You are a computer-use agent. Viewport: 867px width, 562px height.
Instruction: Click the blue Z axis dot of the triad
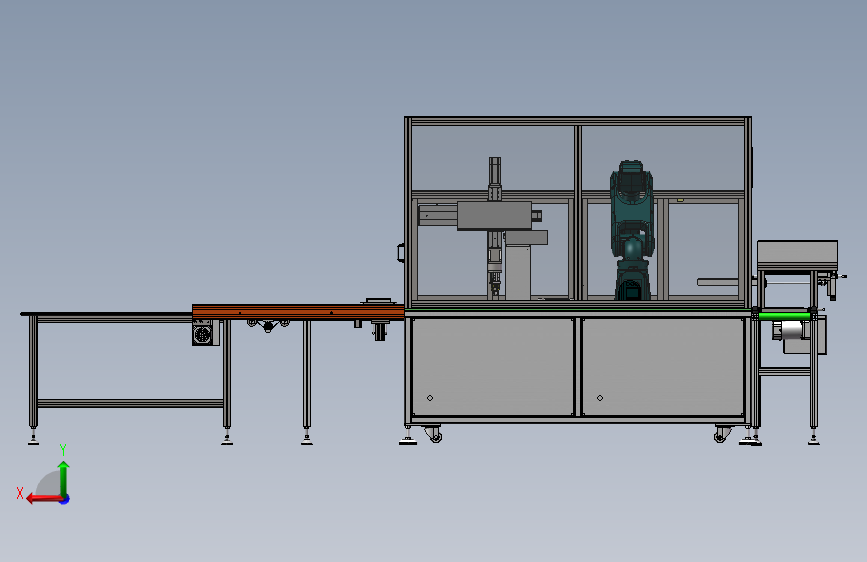65,499
